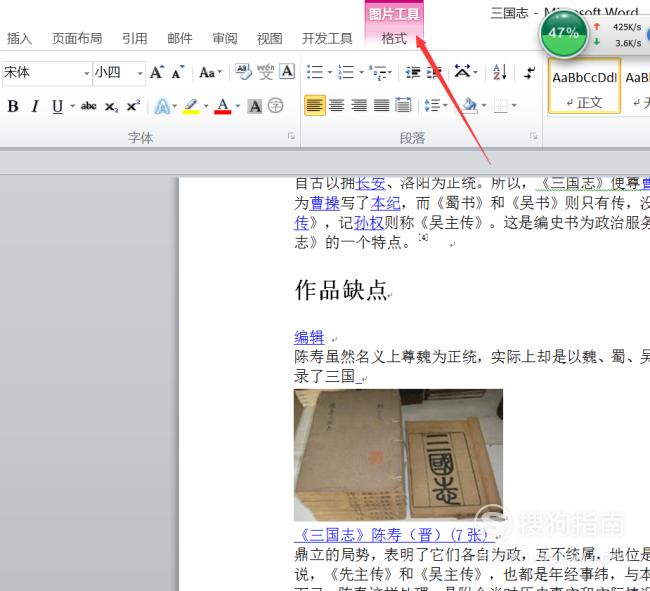Open the Font dialog launcher
This screenshot has width=650, height=591.
[x=291, y=136]
